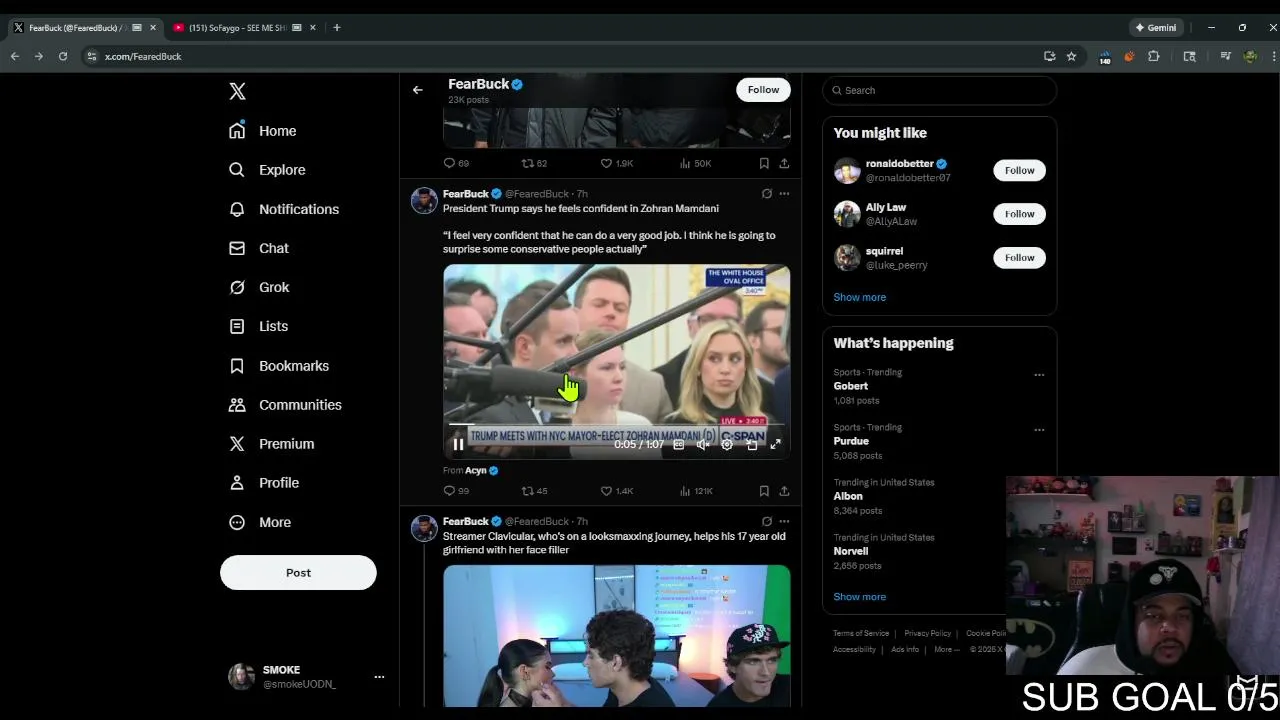
Task: Open the Gemini button in Chrome
Action: click(1155, 28)
